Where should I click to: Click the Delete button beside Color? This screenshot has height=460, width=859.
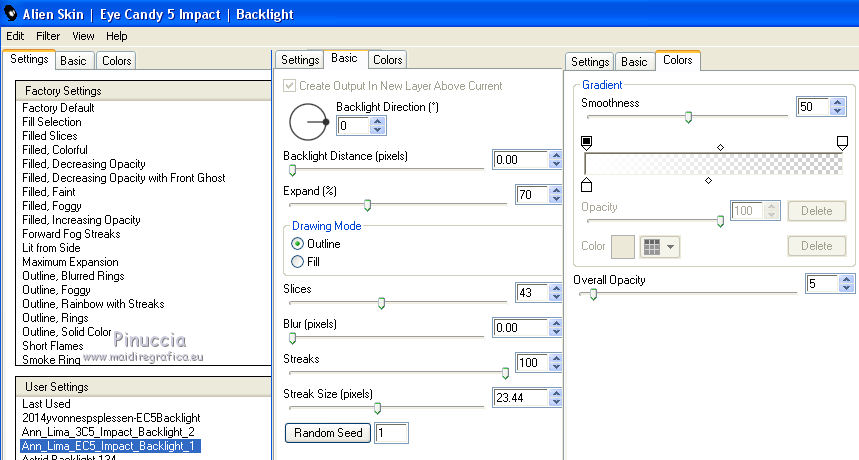coord(816,246)
